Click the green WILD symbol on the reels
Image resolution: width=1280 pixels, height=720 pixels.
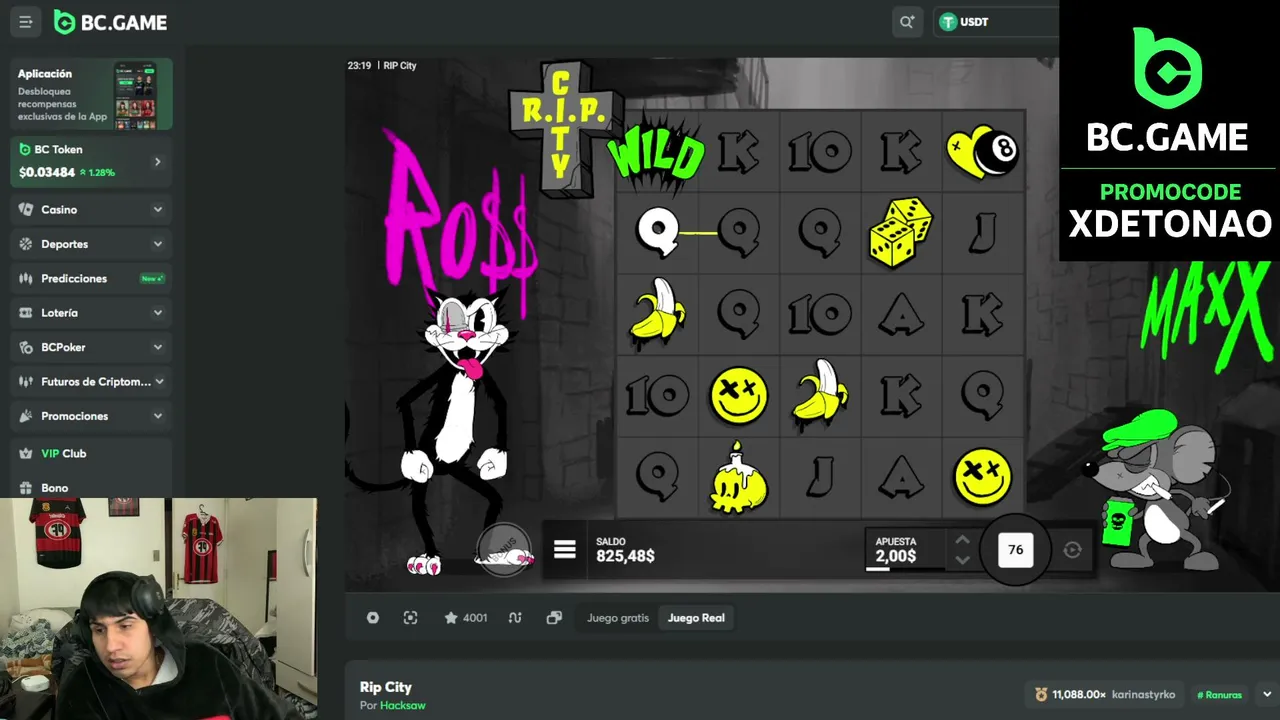tap(657, 151)
